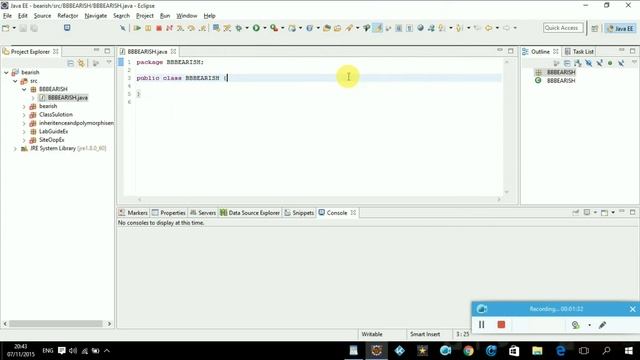Click the green Run toolbar button
The height and width of the screenshot is (360, 640).
point(256,28)
